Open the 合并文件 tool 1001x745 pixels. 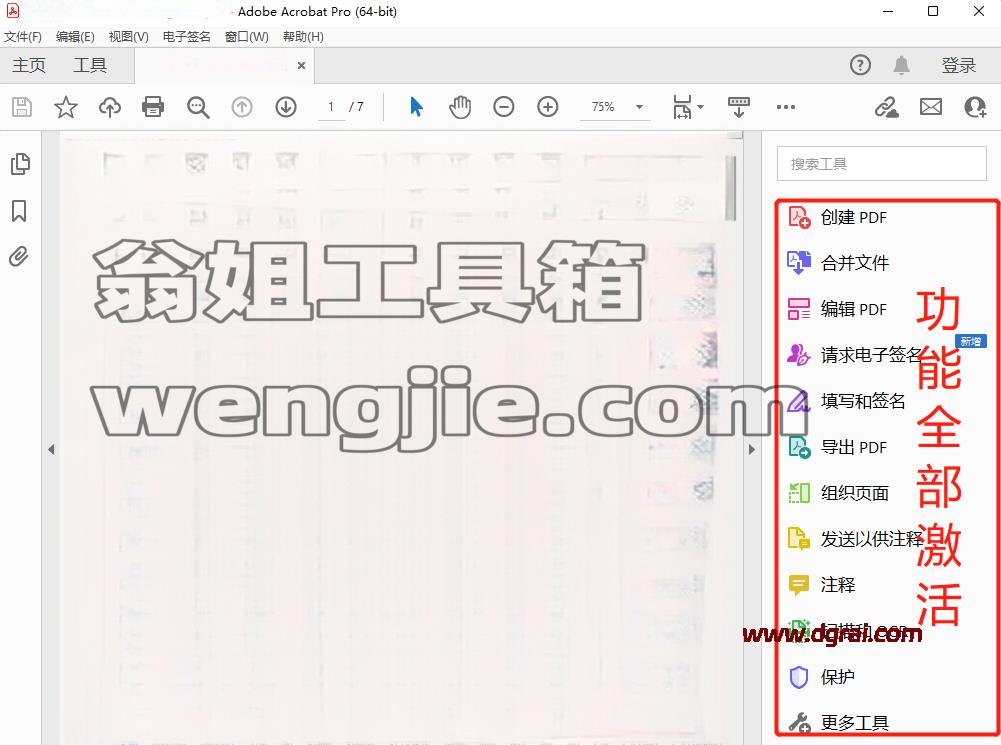[838, 263]
